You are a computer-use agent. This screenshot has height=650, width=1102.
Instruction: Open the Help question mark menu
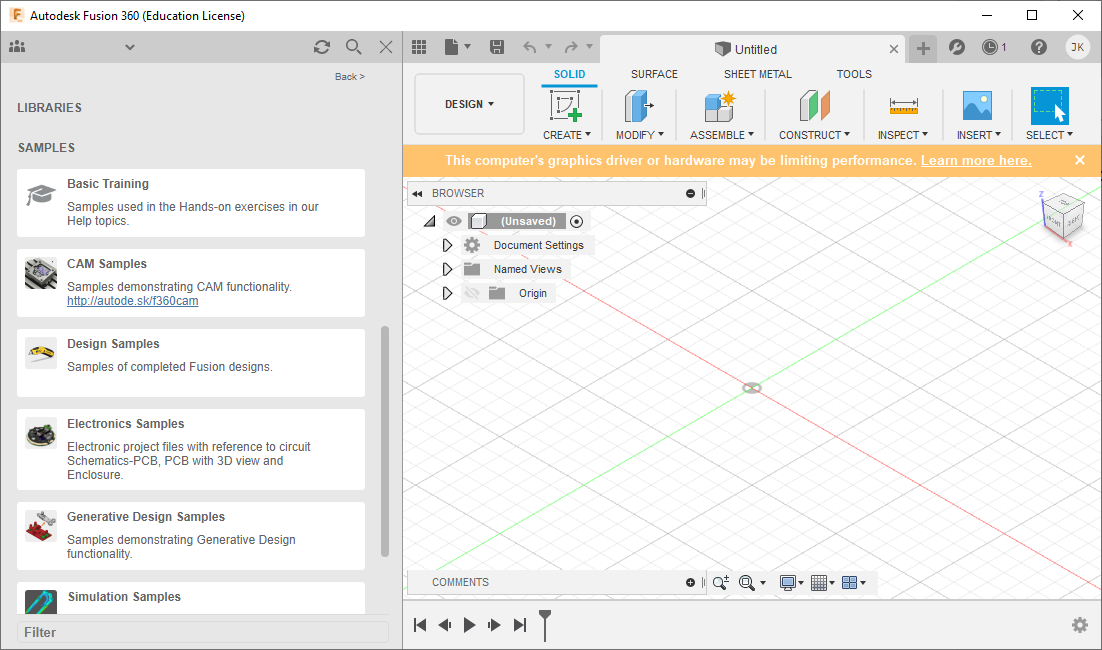(1039, 47)
